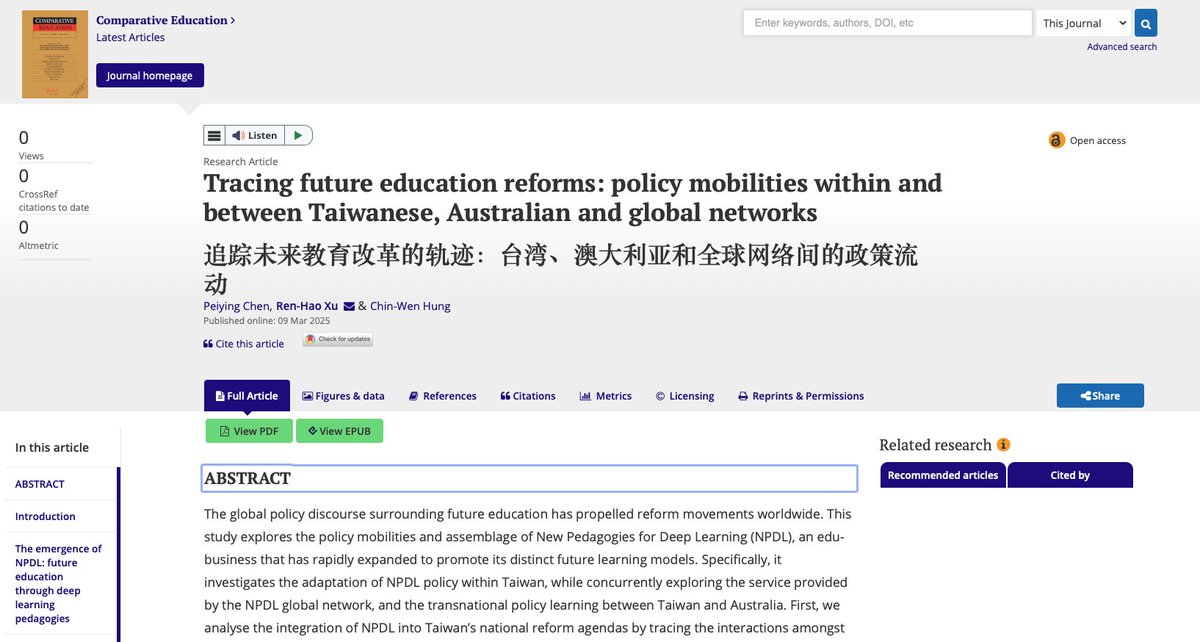This screenshot has width=1200, height=642.
Task: Open author Chin-Wen Hung's details
Action: 410,306
